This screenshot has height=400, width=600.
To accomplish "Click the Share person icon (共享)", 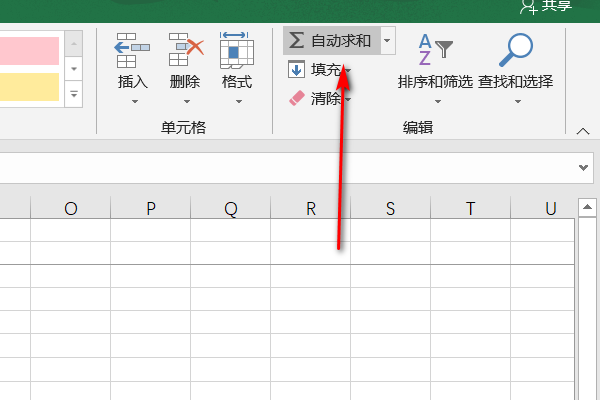I will 528,6.
